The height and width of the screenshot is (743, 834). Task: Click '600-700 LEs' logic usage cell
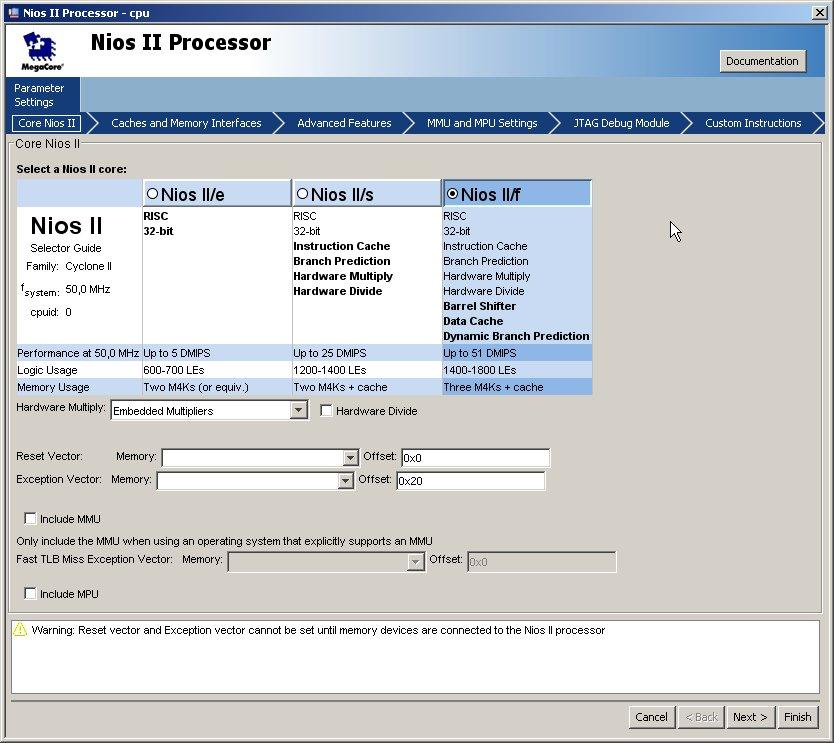[x=217, y=370]
